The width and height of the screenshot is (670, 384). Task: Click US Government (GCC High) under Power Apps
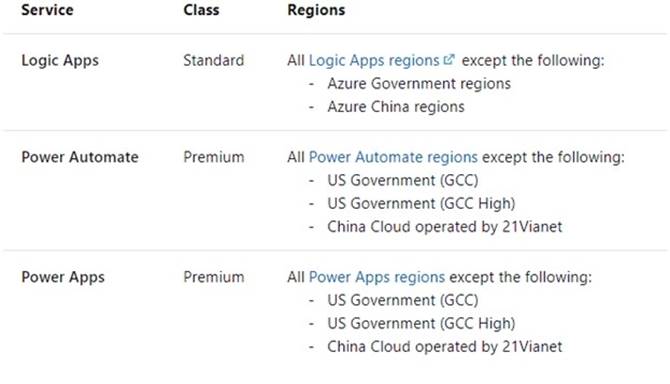pos(421,323)
